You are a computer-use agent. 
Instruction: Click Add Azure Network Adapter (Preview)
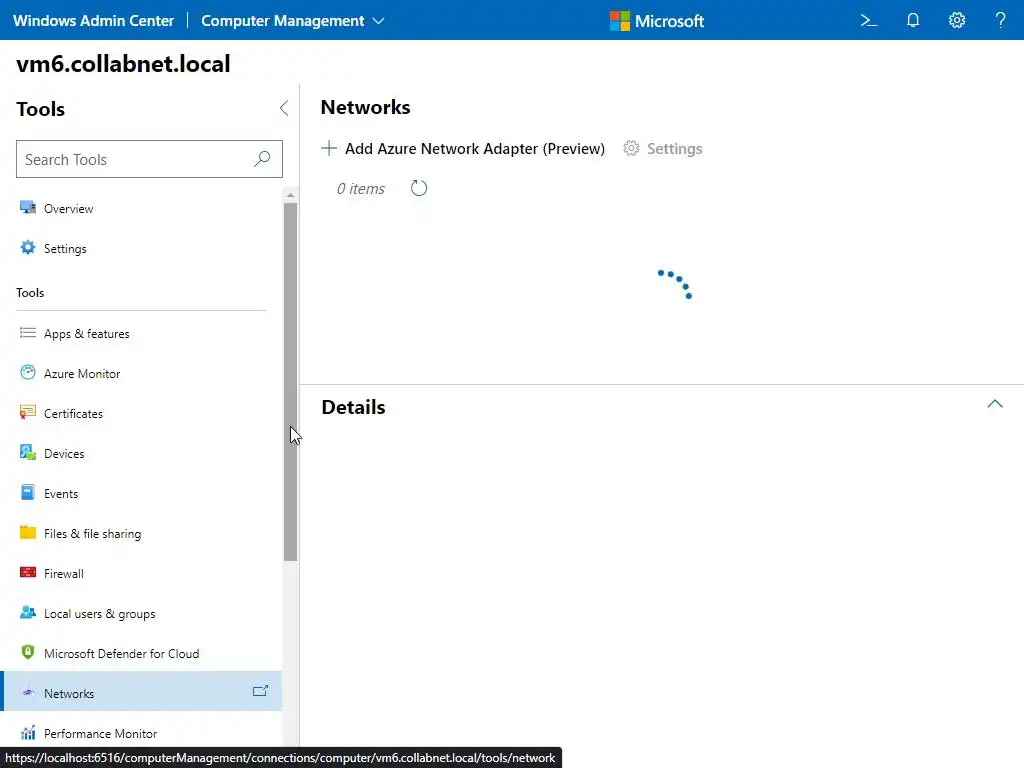[463, 149]
